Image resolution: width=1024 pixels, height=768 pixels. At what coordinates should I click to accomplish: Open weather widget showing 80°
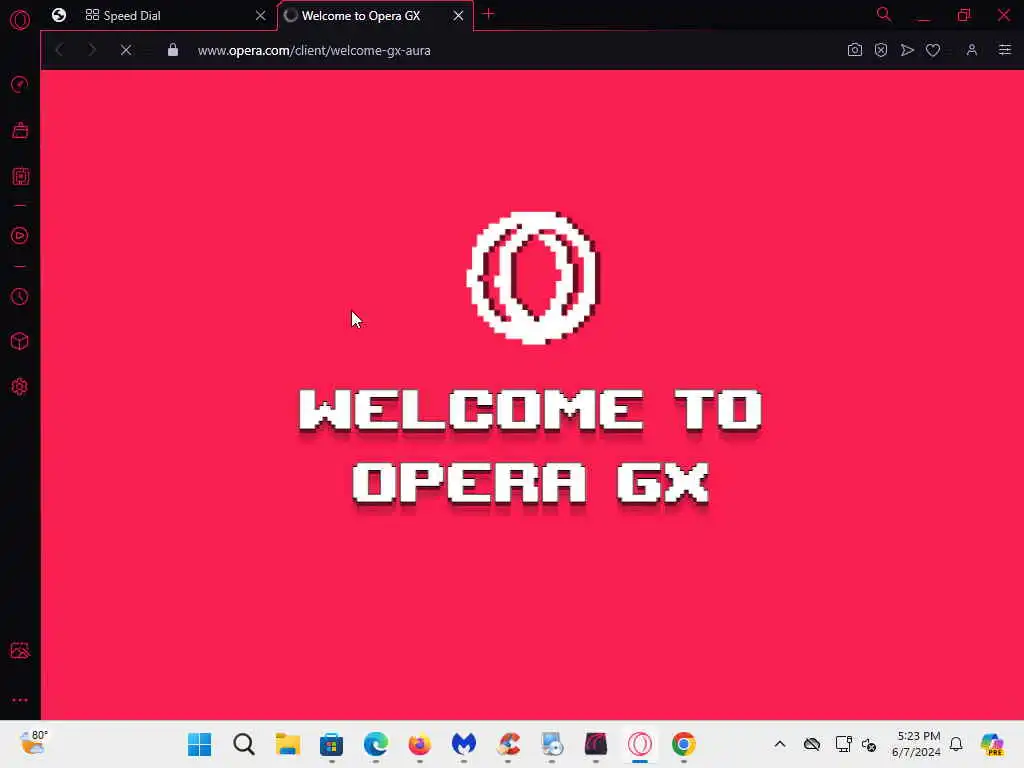33,743
